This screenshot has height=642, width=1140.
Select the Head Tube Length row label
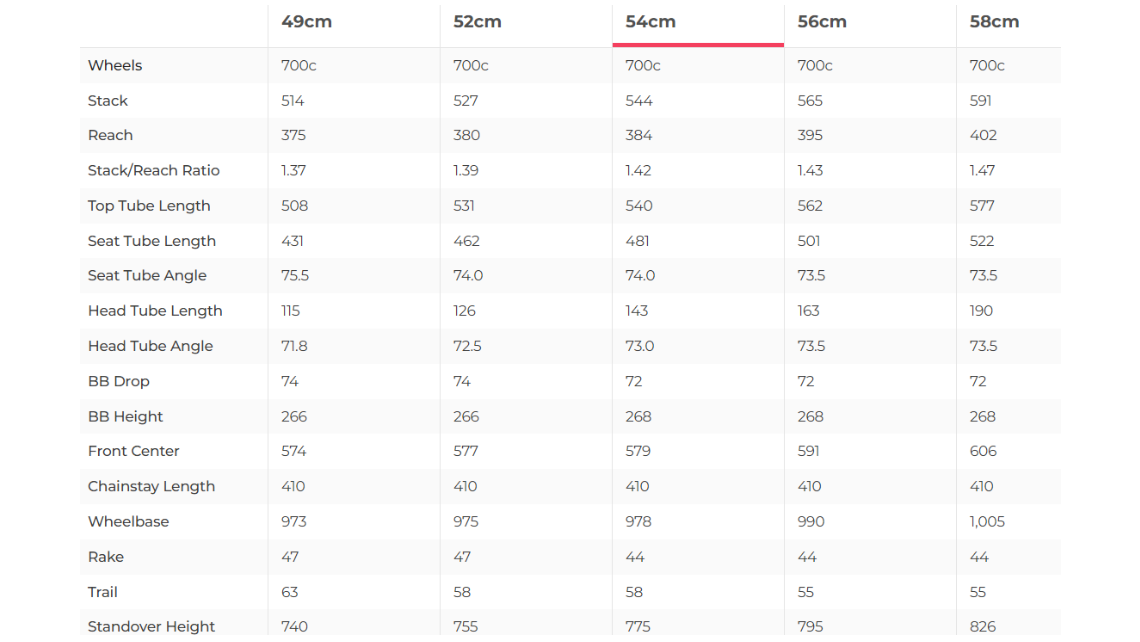point(155,311)
